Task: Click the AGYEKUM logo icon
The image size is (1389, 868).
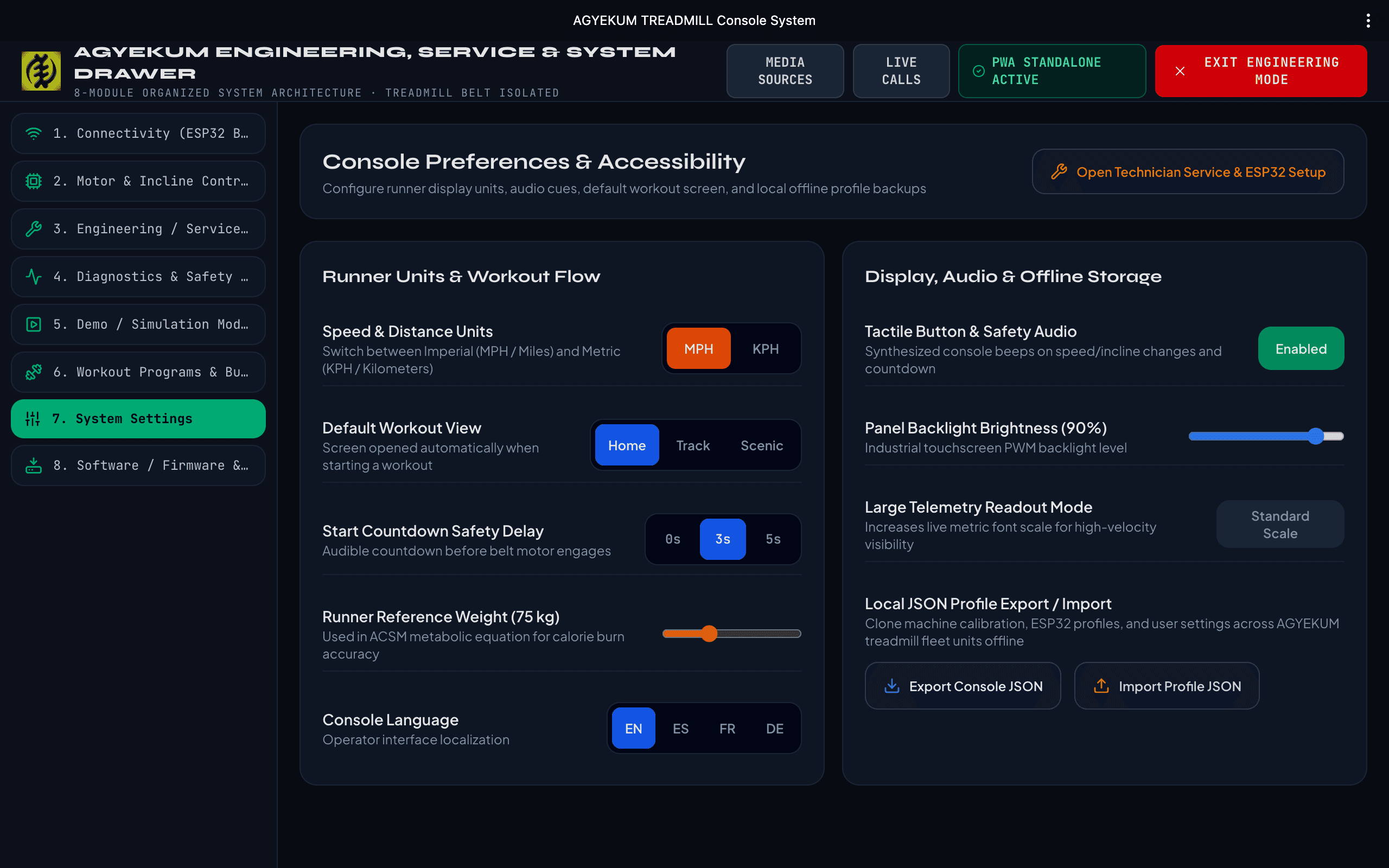Action: point(41,71)
